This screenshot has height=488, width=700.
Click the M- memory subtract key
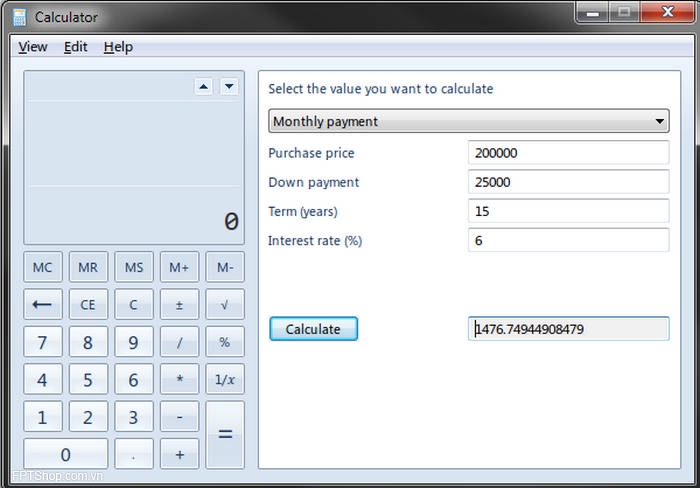tap(225, 267)
